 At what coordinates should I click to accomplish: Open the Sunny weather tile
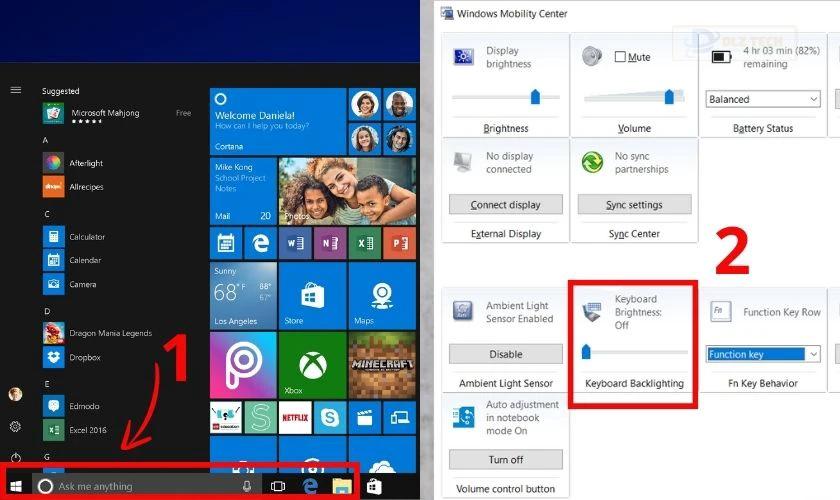(x=243, y=295)
